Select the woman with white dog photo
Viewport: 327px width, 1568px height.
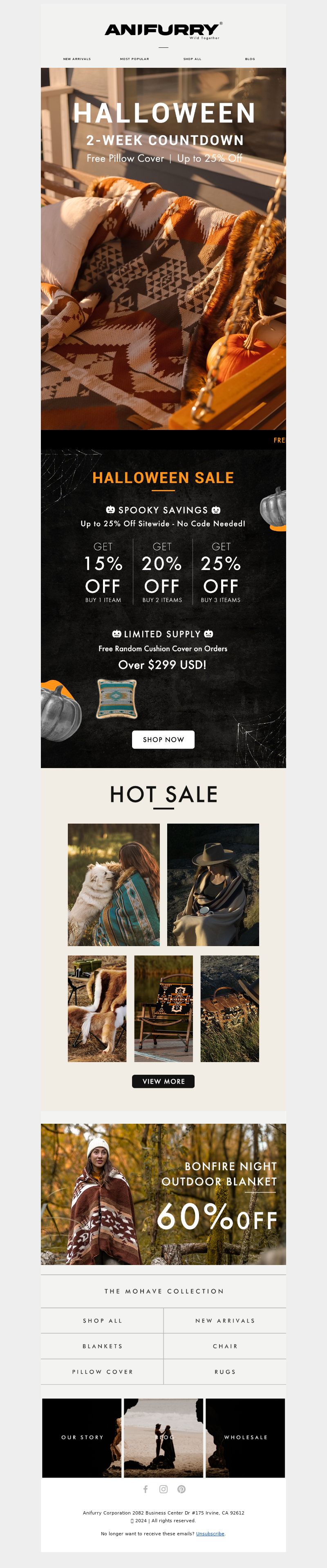pos(114,884)
